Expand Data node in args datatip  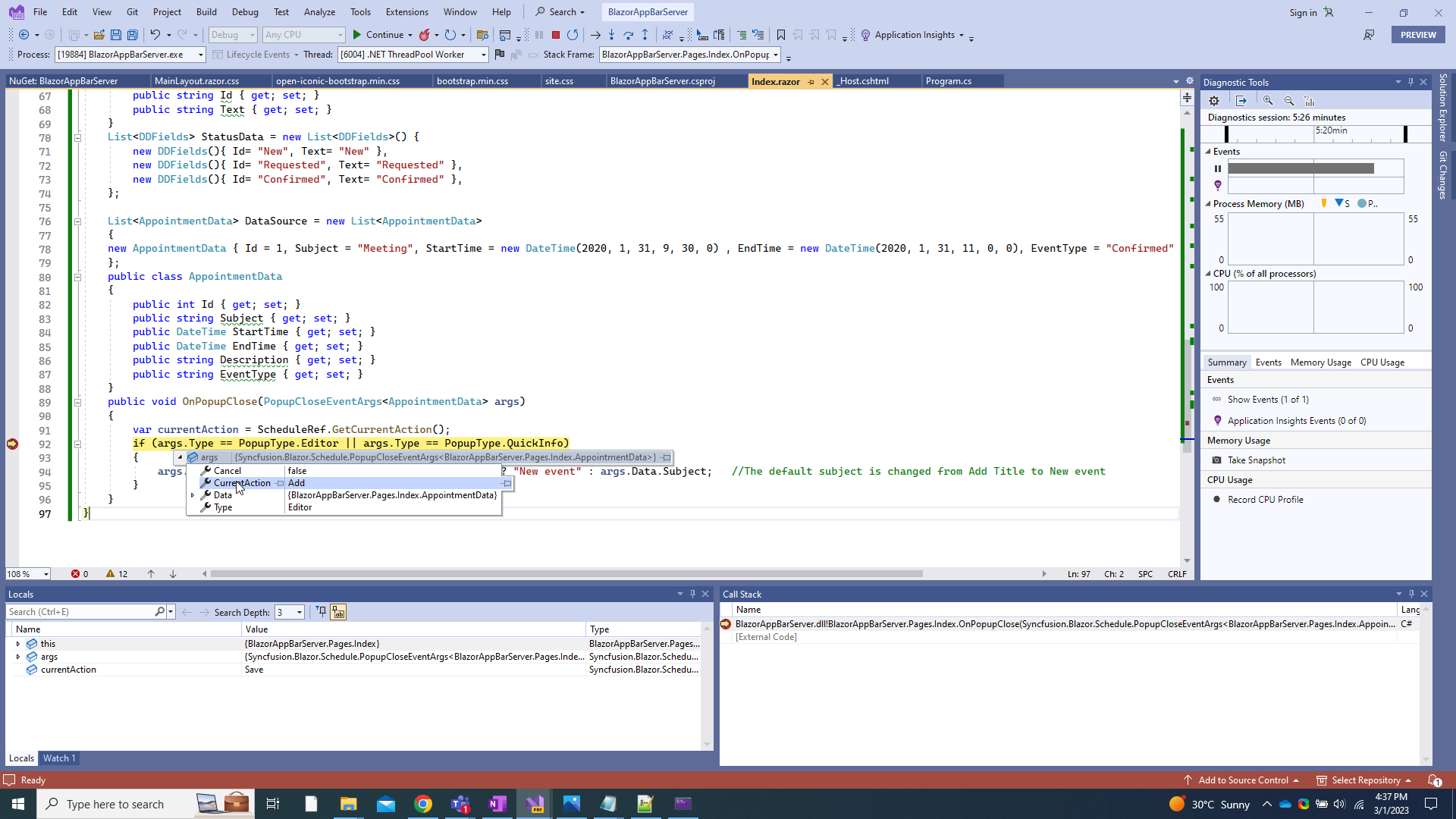(x=193, y=495)
